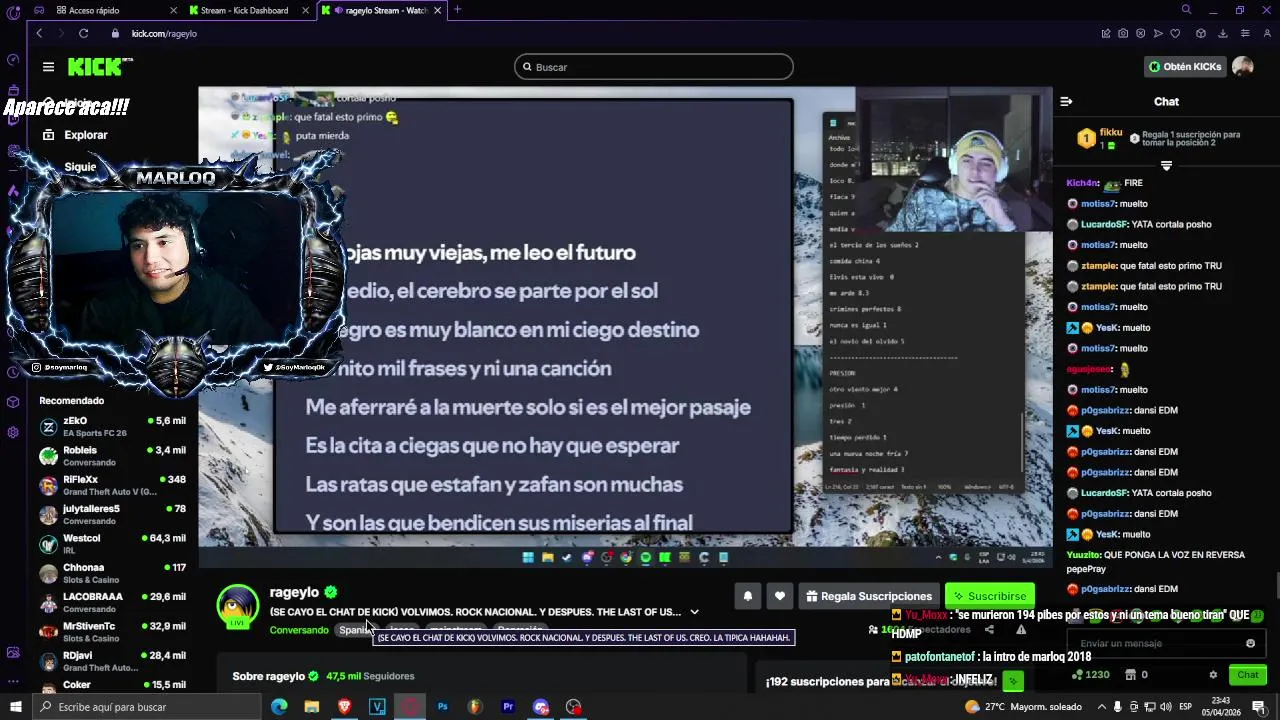Viewport: 1280px width, 720px height.
Task: Open RDjavi recommended channel
Action: pyautogui.click(x=113, y=662)
